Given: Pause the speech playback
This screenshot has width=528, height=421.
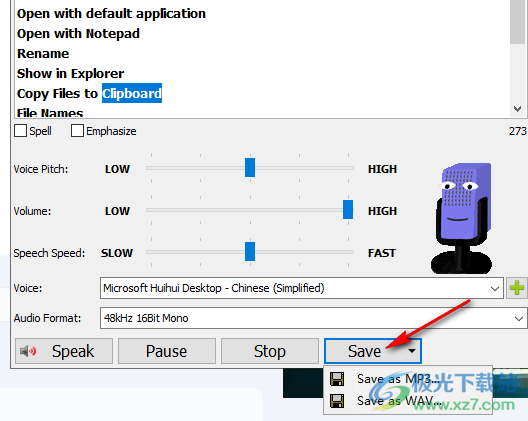Looking at the screenshot, I should 167,351.
